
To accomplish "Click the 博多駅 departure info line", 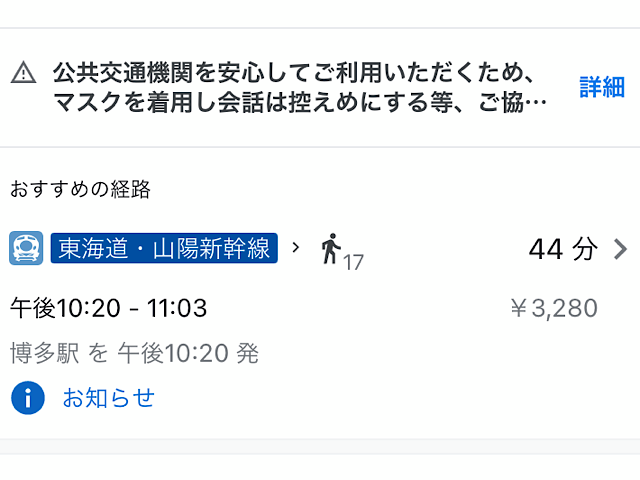I will (135, 353).
